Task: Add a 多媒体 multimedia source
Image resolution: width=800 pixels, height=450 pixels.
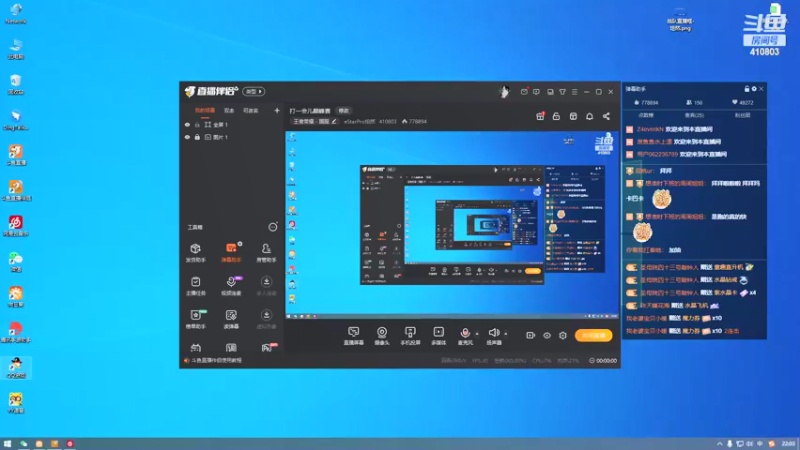Action: click(x=438, y=336)
